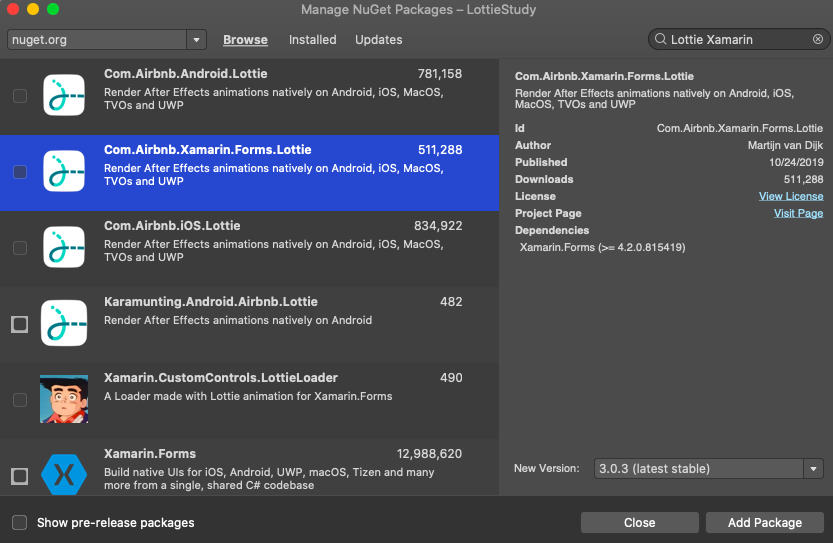The width and height of the screenshot is (833, 543).
Task: Enable Show pre-release packages
Action: point(20,523)
